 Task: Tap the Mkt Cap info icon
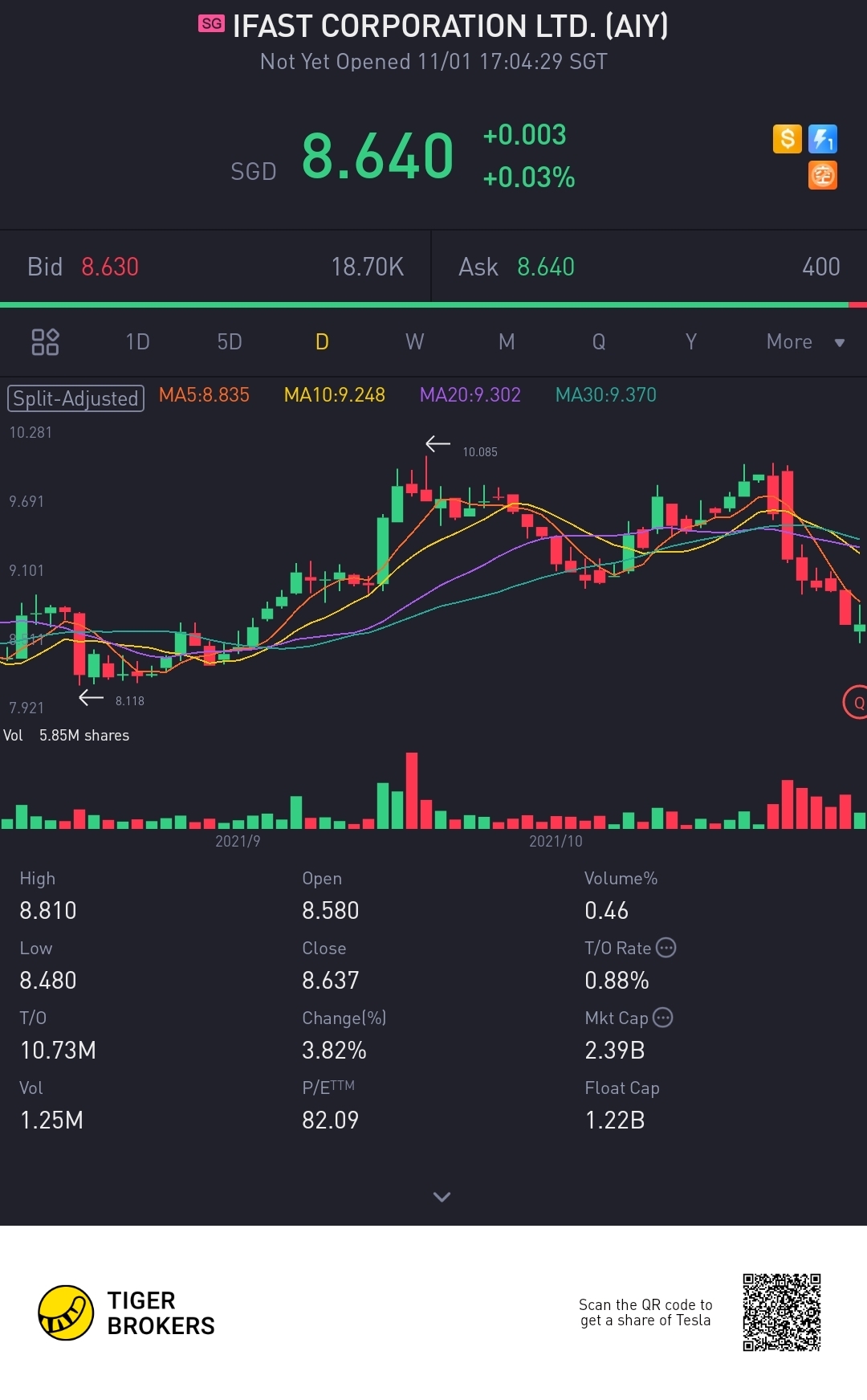663,1018
